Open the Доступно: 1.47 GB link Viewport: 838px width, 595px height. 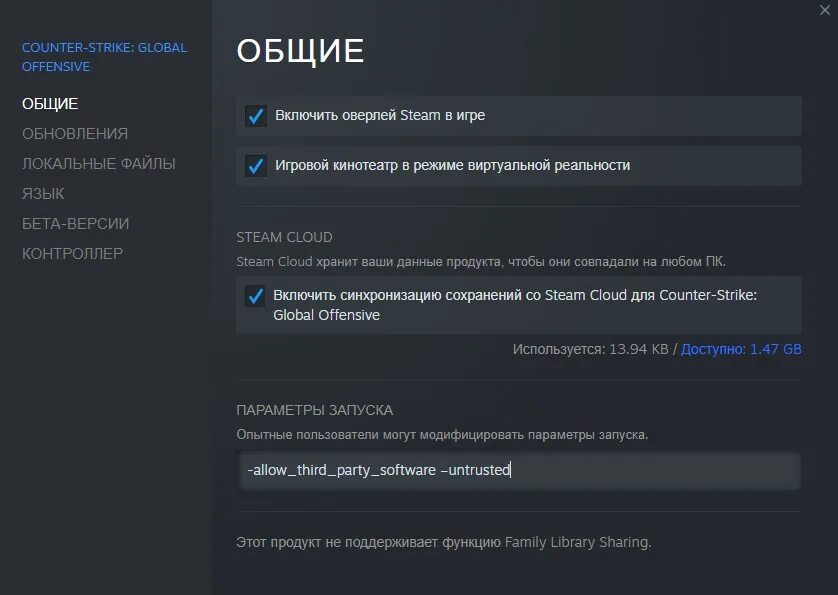741,349
